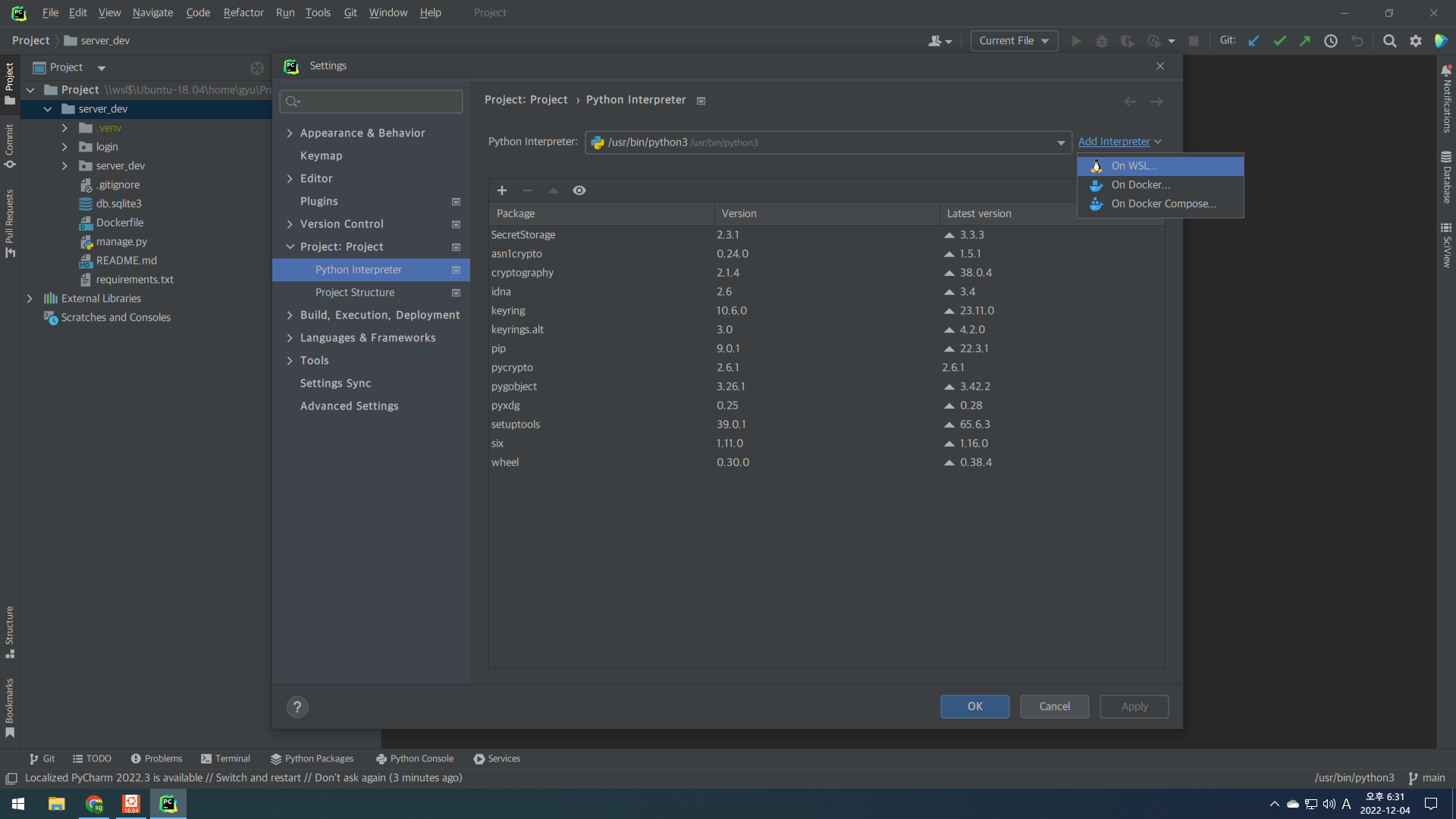The width and height of the screenshot is (1456, 819).
Task: Open the Database tool window
Action: 1446,177
